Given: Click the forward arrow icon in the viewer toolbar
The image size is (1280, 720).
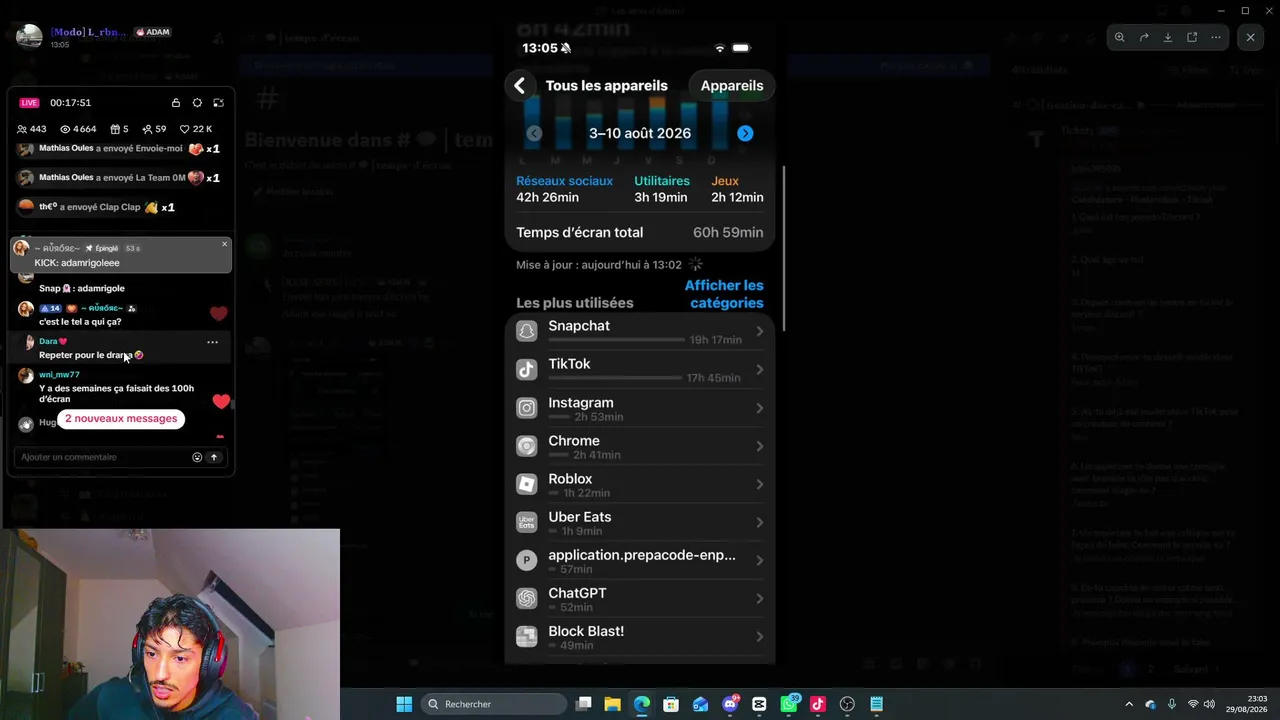Looking at the screenshot, I should coord(1144,37).
